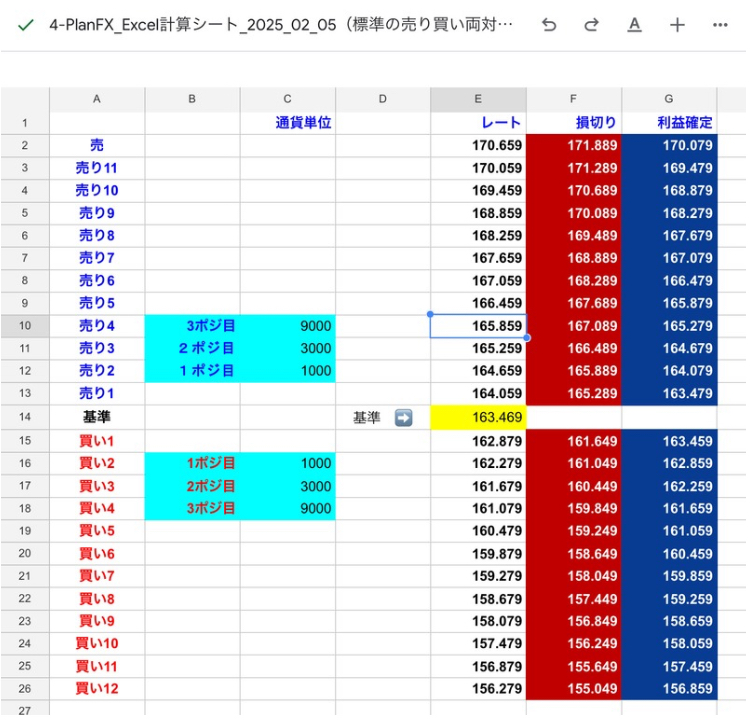
Task: Select the yellow cell 163.469
Action: coord(478,417)
